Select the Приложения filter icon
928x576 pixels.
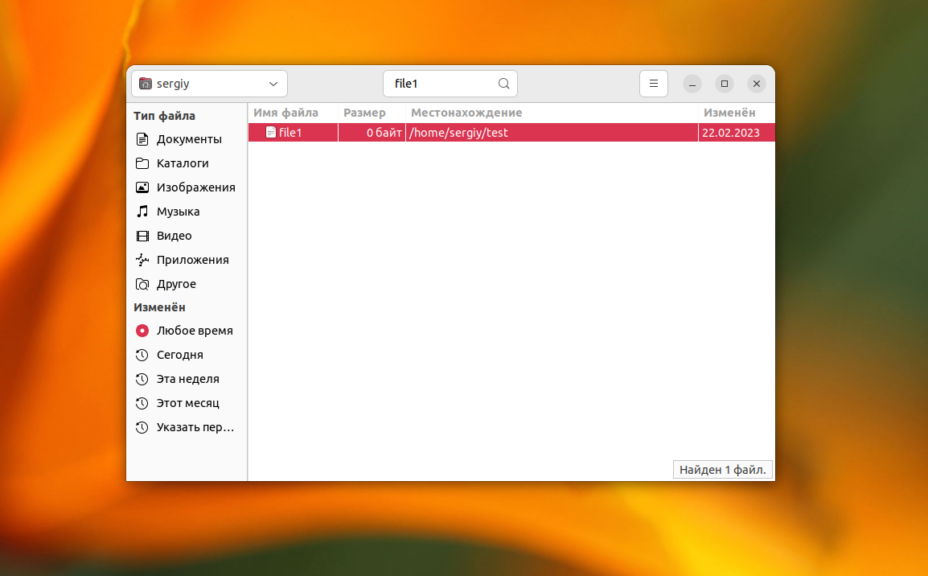point(142,260)
